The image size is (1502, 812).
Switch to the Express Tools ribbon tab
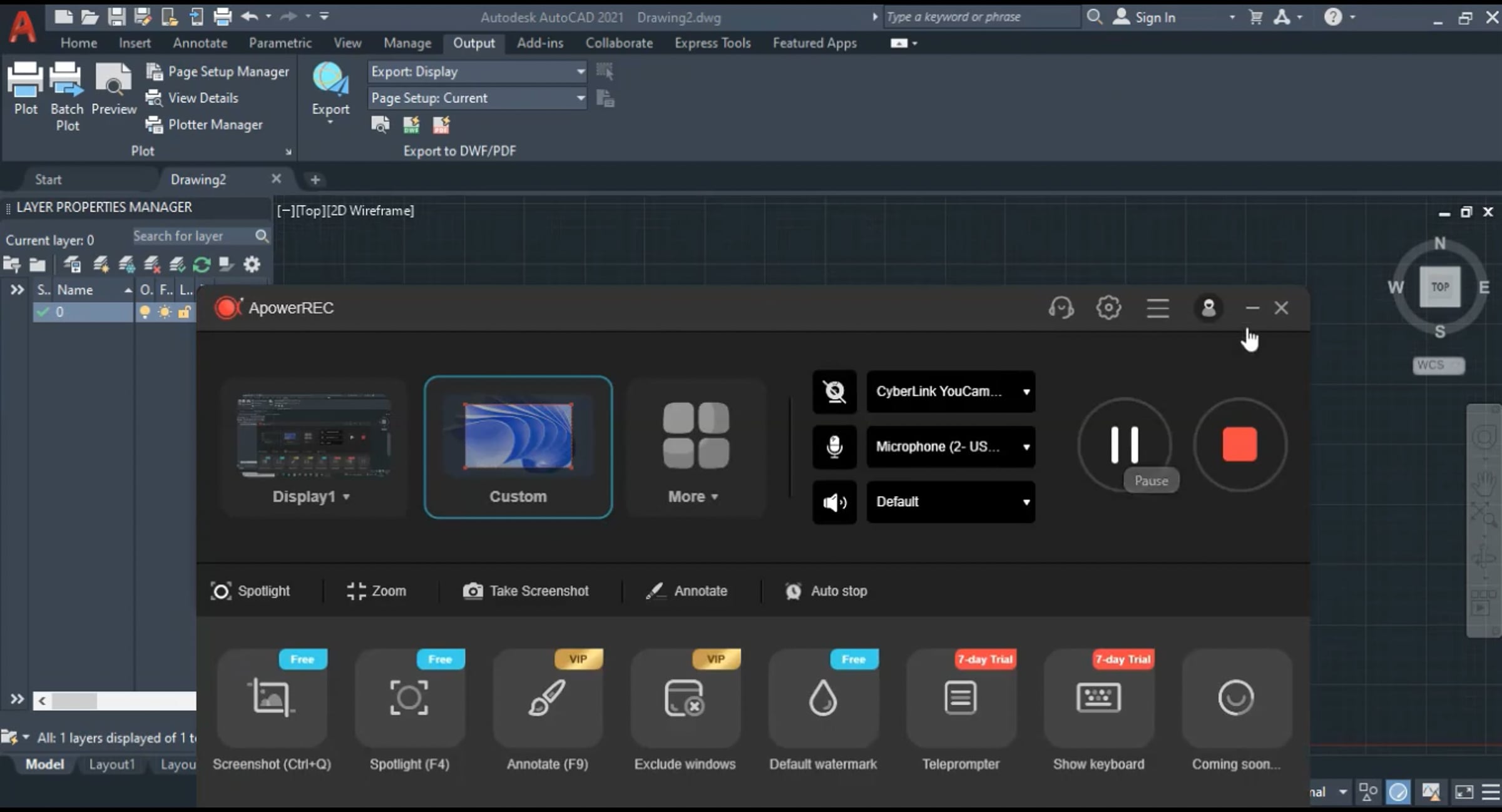click(712, 43)
